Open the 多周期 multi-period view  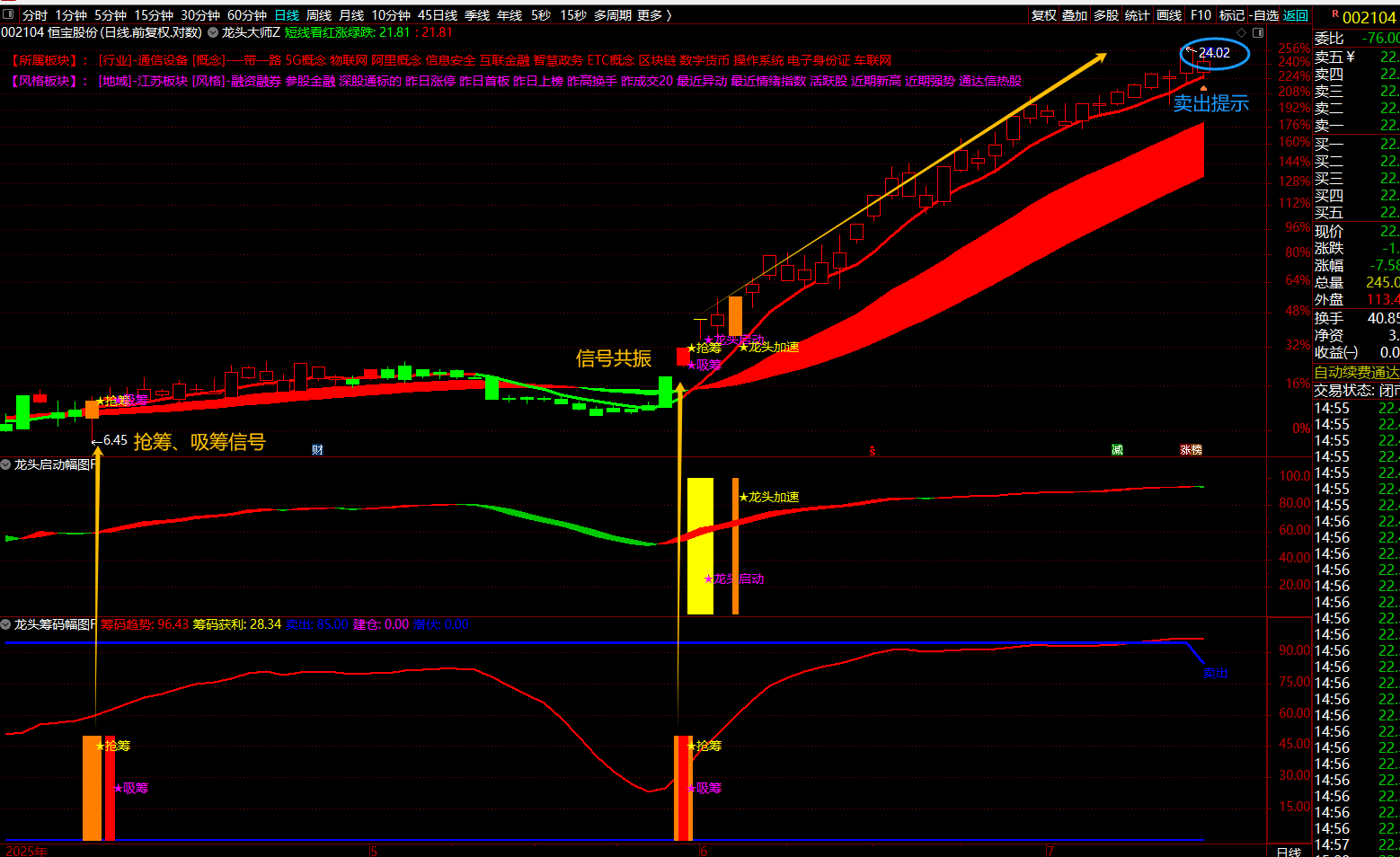(x=613, y=15)
